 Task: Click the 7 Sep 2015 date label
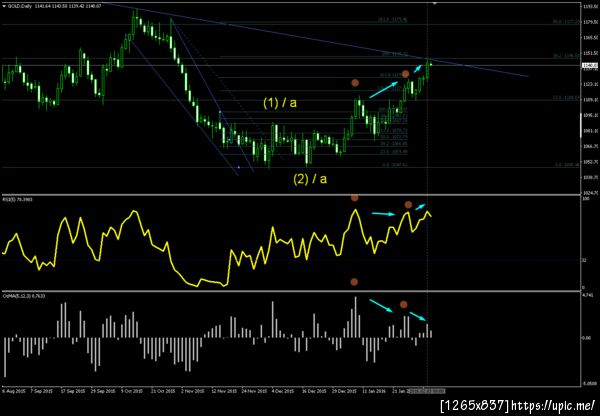point(42,392)
